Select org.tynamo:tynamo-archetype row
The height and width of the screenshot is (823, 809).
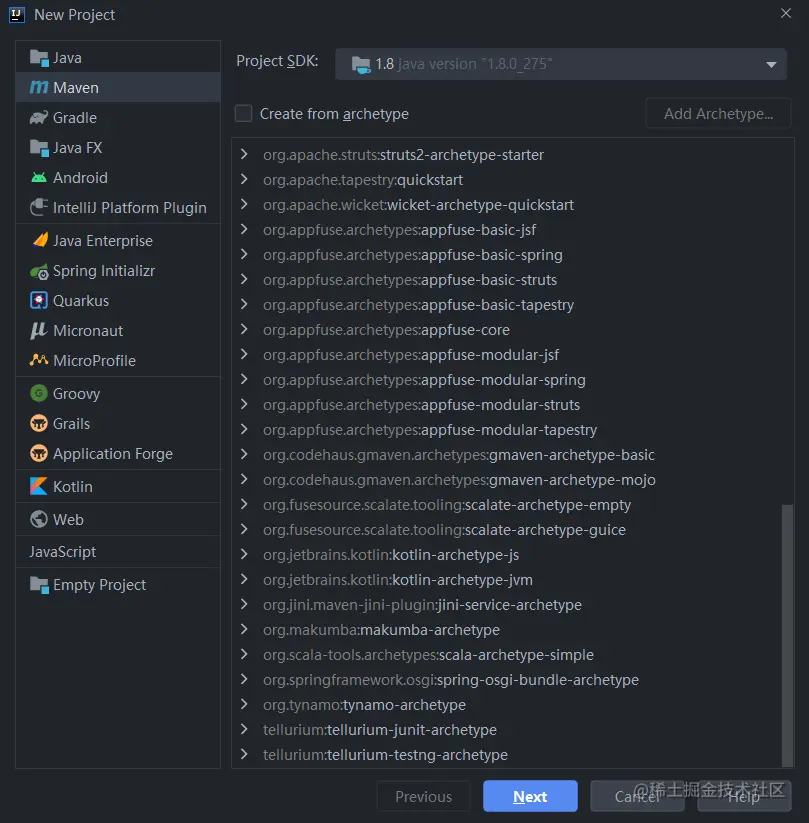512,705
